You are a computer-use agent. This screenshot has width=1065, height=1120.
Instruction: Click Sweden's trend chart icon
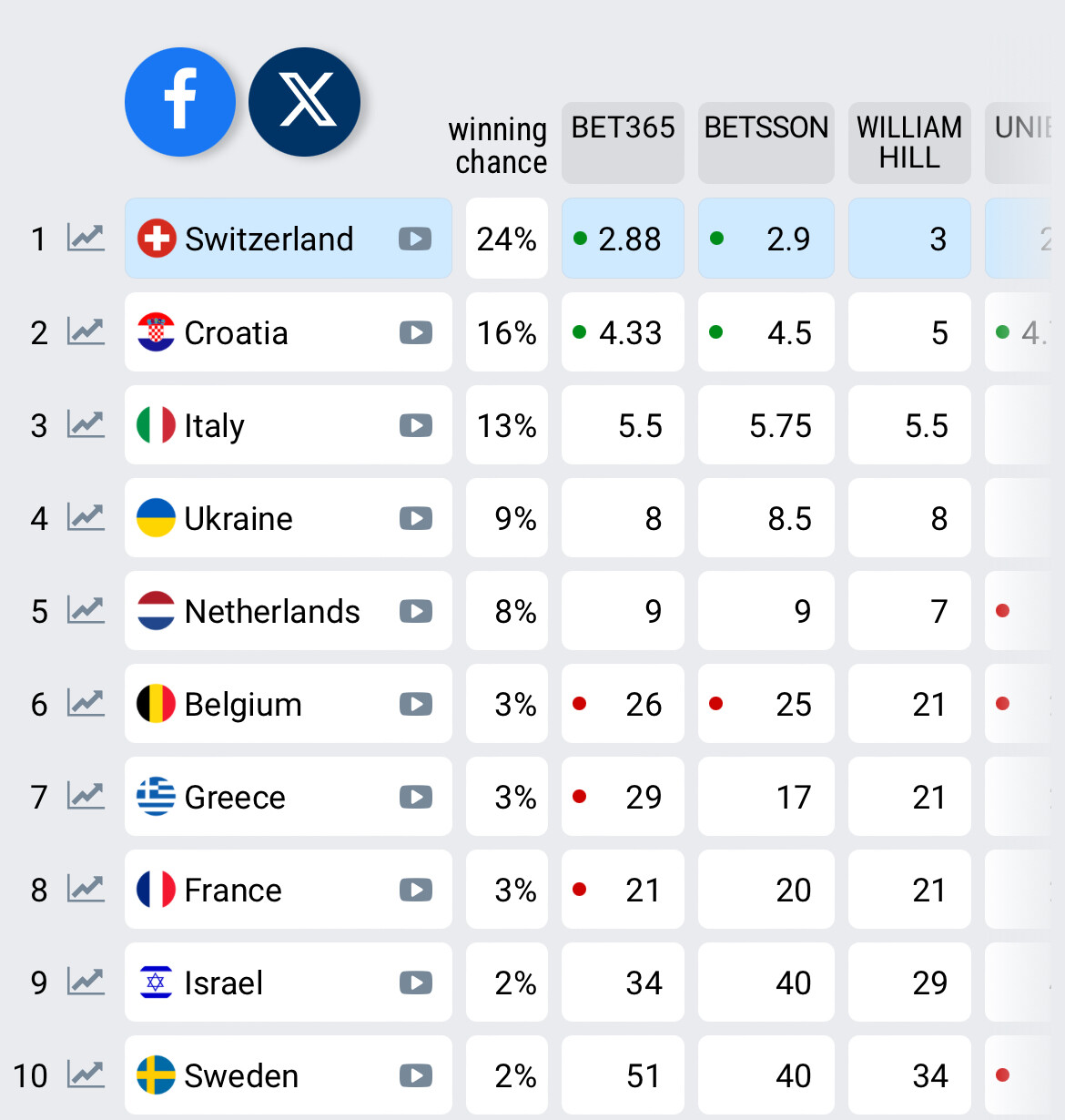86,1074
